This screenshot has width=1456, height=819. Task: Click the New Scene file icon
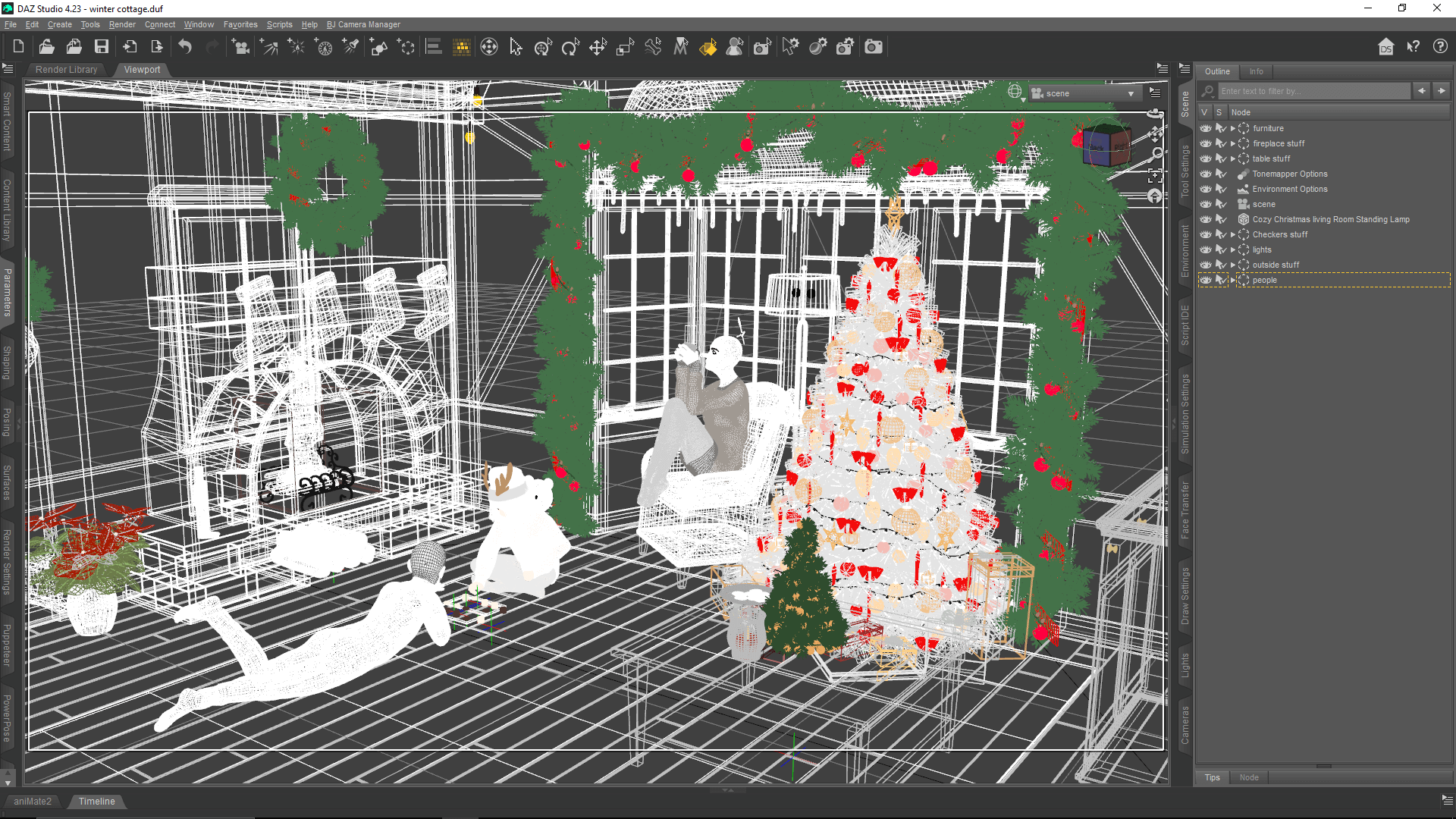(18, 47)
